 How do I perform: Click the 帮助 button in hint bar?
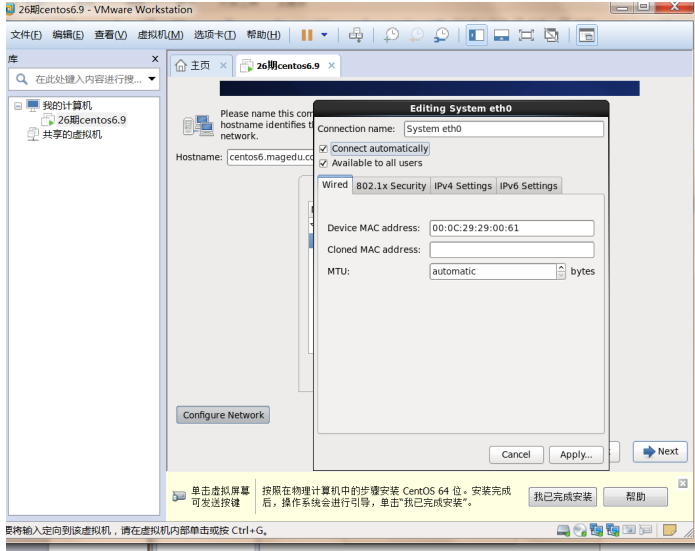pyautogui.click(x=635, y=496)
